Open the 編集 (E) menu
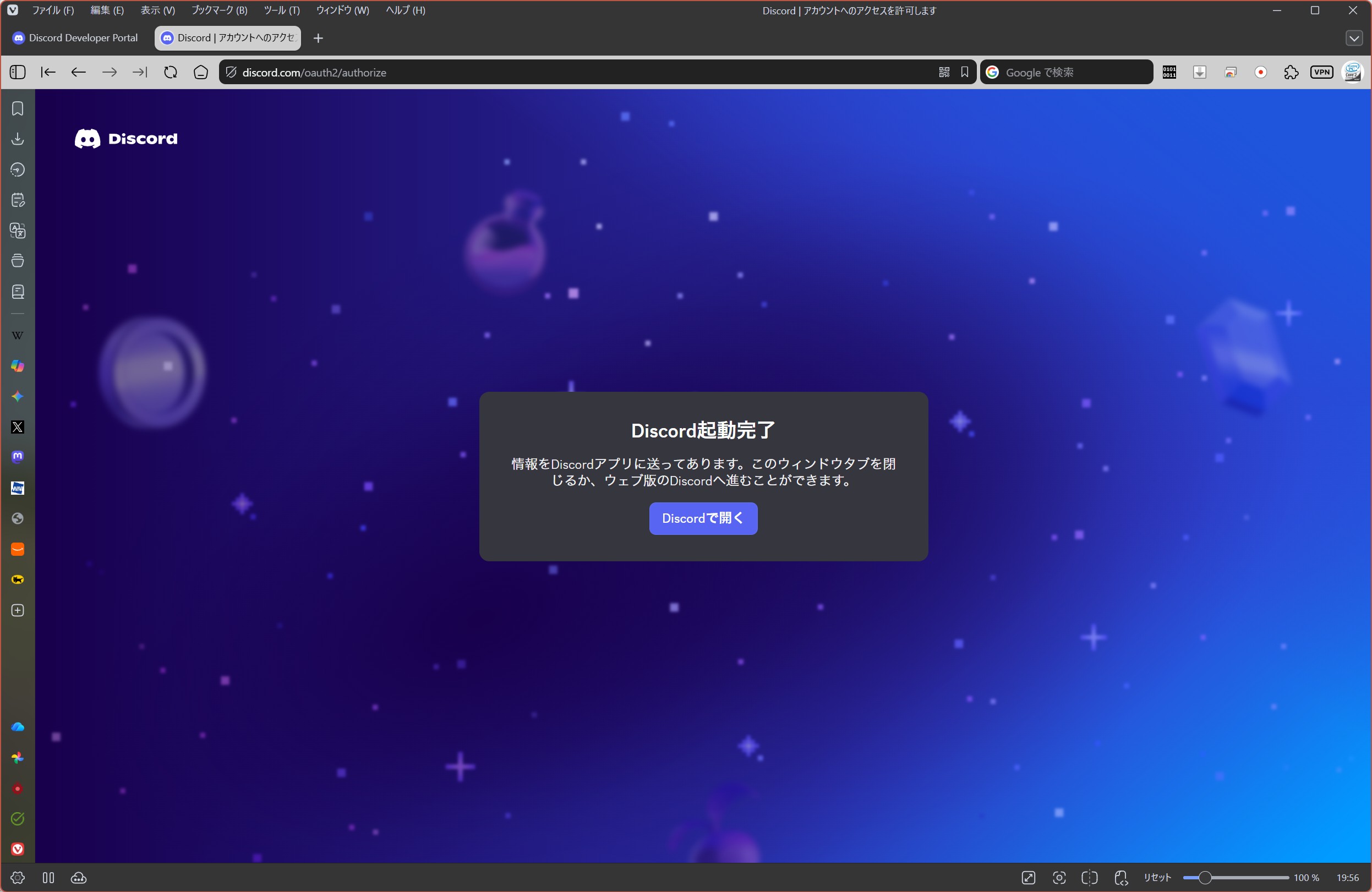The image size is (1372, 892). coord(107,10)
